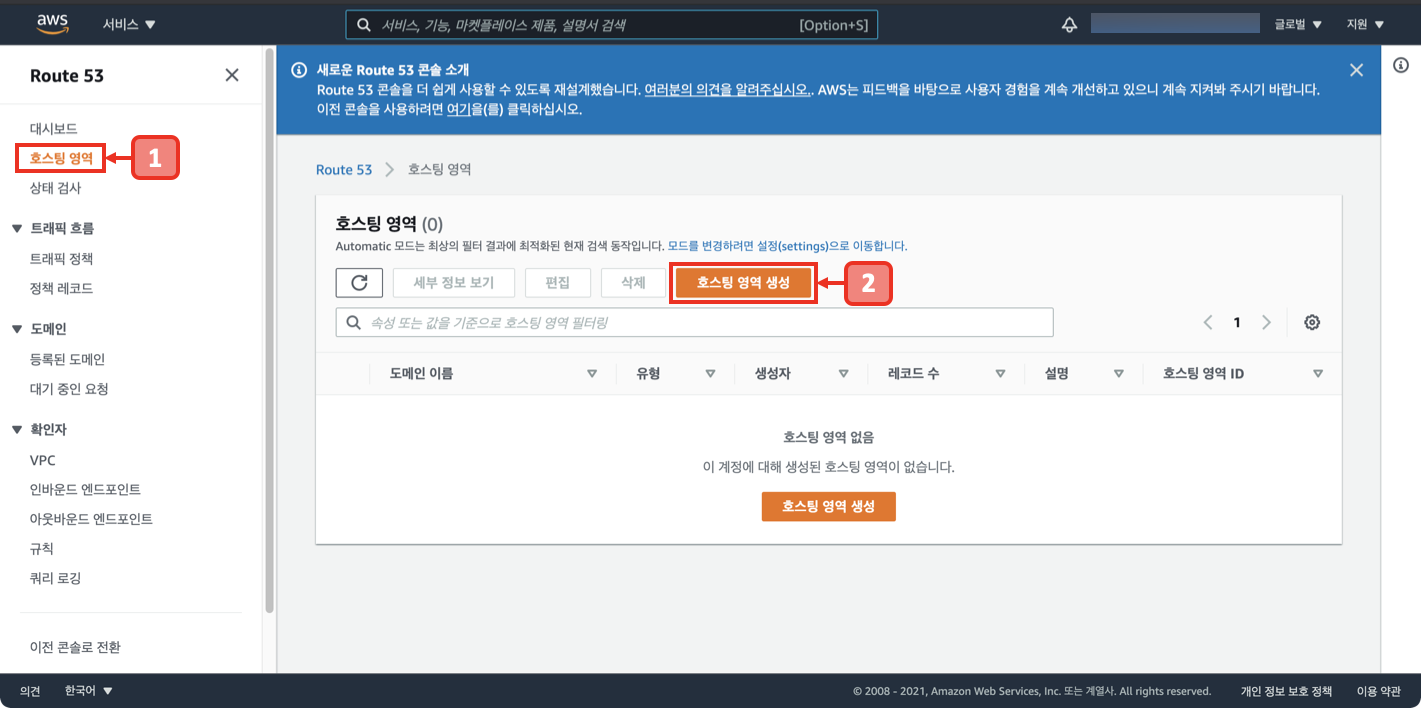The height and width of the screenshot is (708, 1421).
Task: Go to previous page arrow
Action: click(x=1208, y=322)
